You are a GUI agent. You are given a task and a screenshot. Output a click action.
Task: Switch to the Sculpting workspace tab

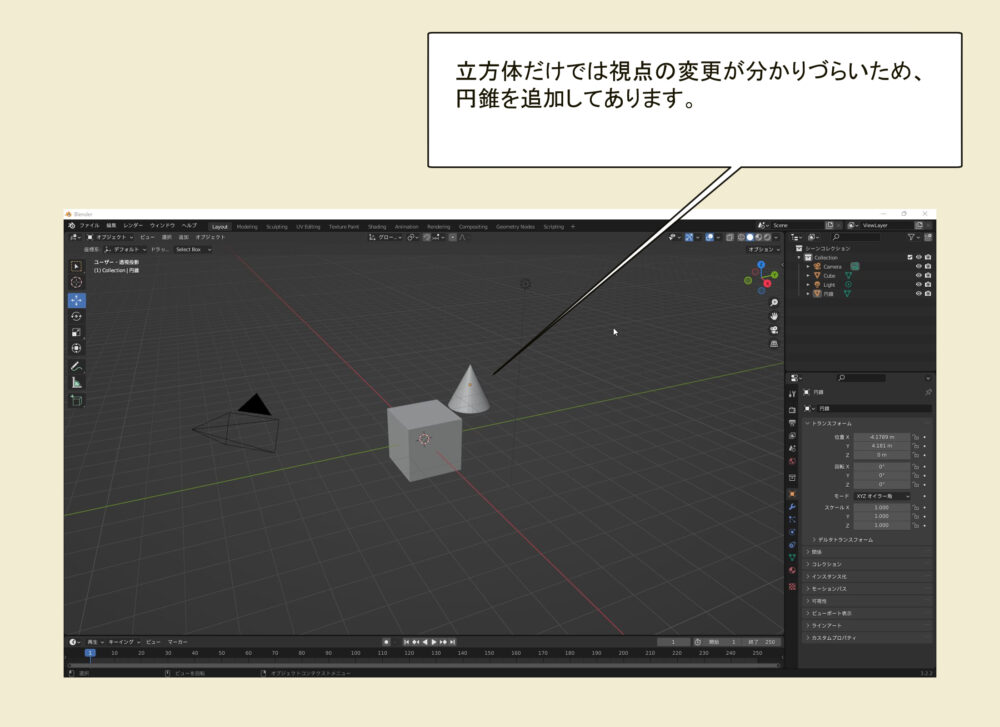(x=277, y=226)
